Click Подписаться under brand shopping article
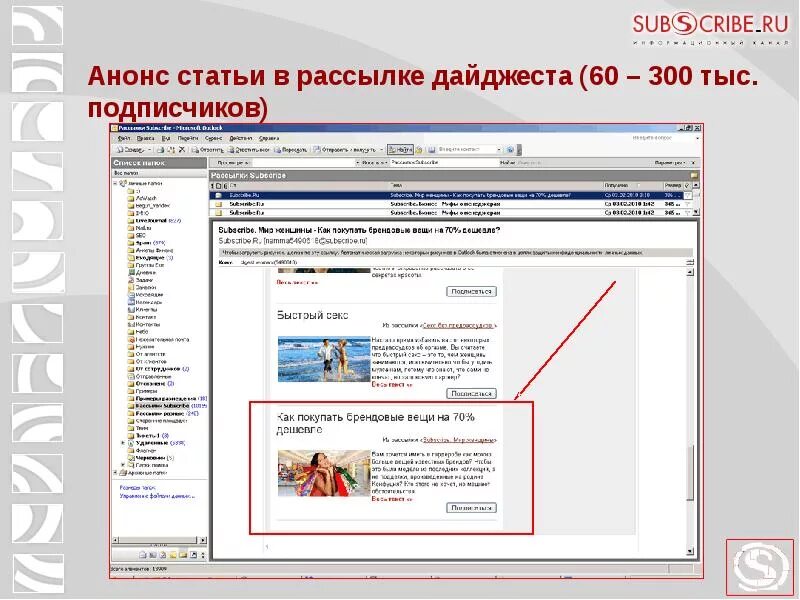This screenshot has width=800, height=600. click(x=471, y=508)
